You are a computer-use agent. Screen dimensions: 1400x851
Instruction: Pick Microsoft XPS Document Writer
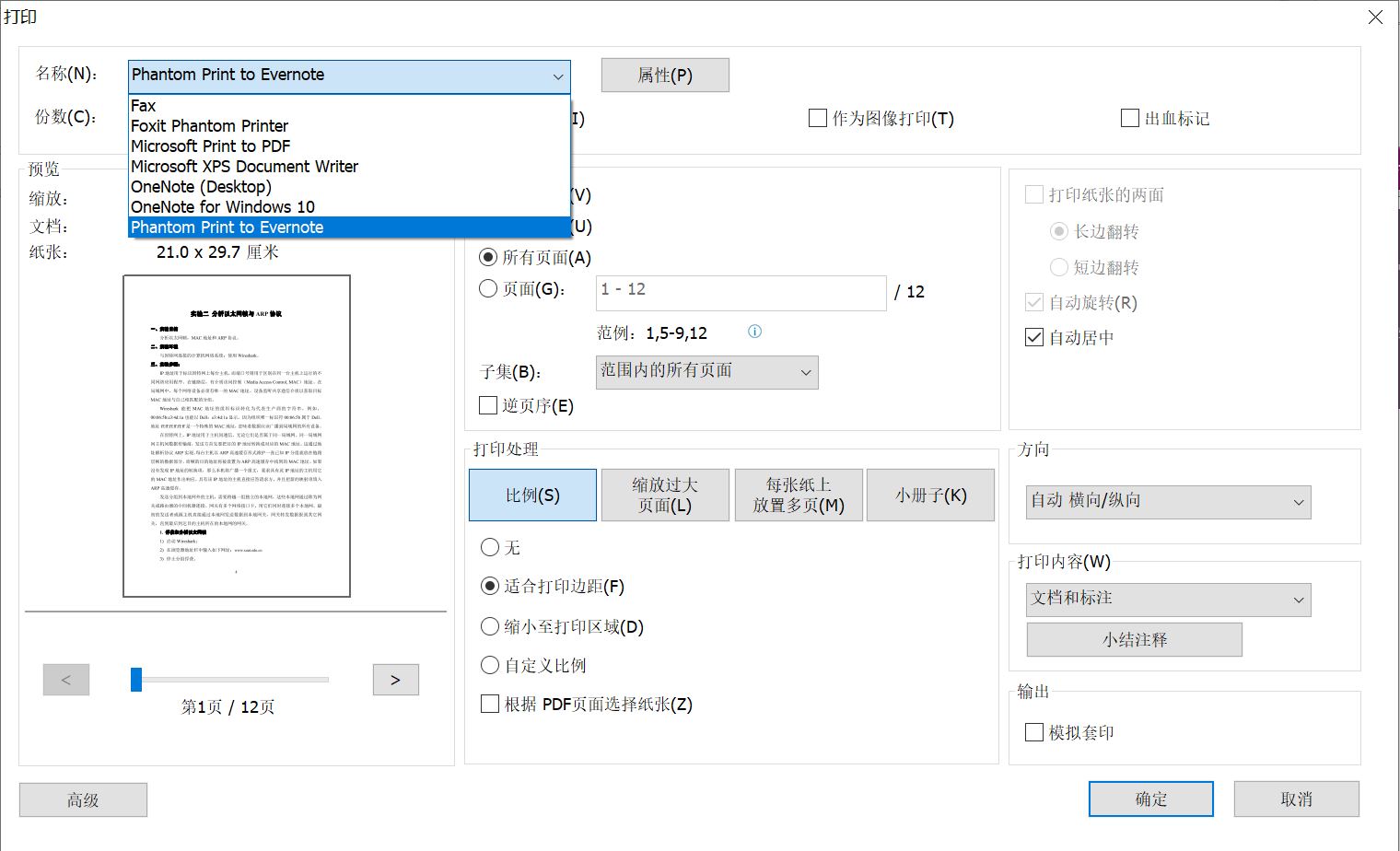349,167
